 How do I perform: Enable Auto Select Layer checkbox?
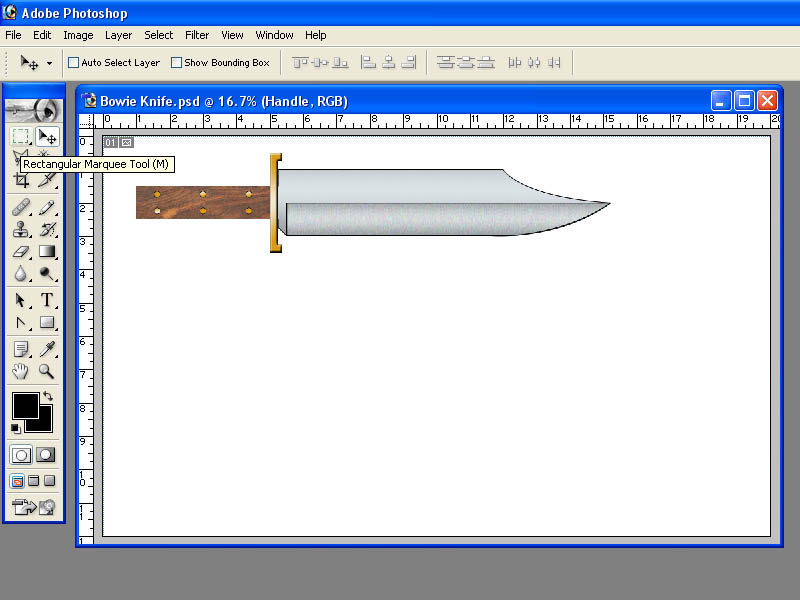73,63
